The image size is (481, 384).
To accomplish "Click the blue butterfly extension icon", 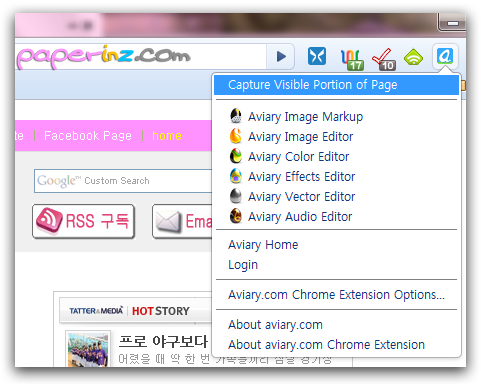I will 317,56.
